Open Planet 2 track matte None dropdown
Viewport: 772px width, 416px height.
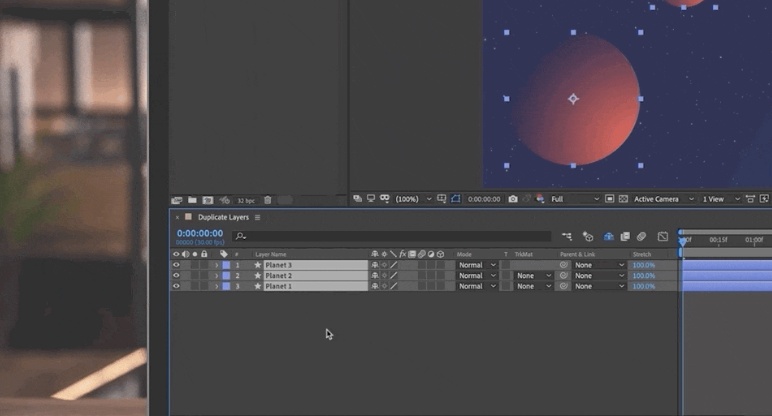pyautogui.click(x=533, y=276)
